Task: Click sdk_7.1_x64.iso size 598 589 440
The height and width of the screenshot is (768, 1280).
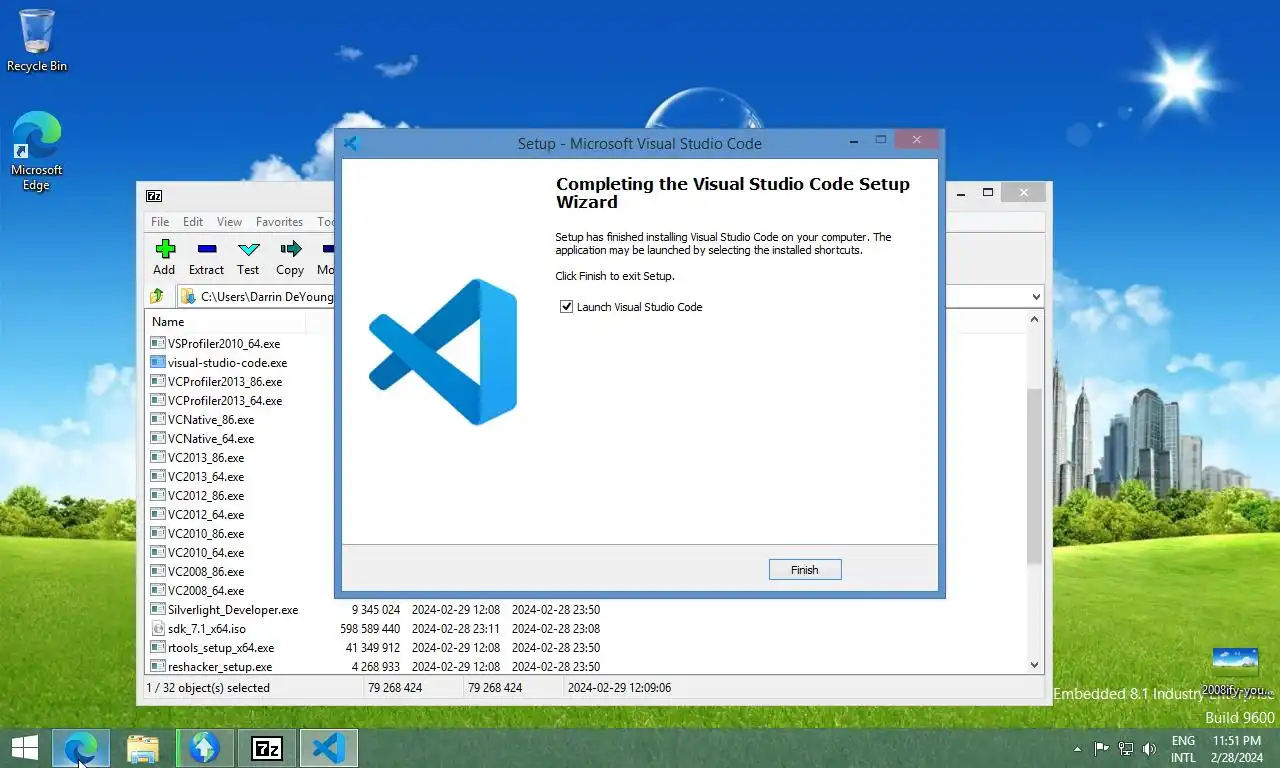Action: (x=370, y=629)
